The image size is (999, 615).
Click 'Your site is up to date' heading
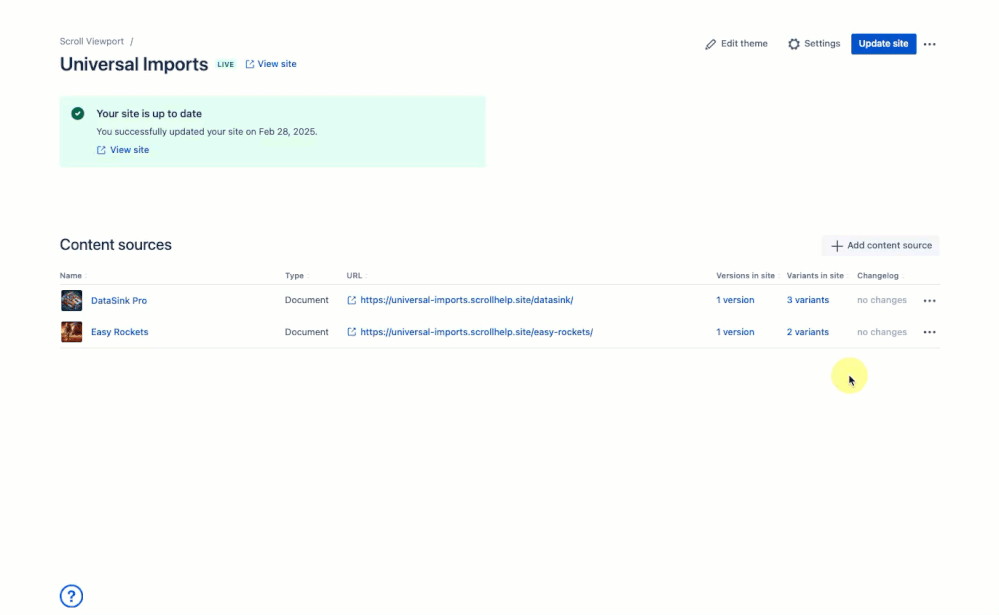[x=149, y=113]
